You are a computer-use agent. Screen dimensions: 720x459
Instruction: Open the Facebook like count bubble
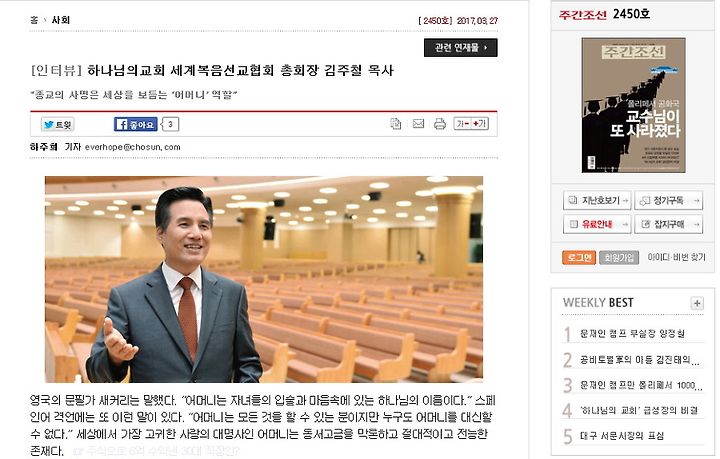coord(170,124)
